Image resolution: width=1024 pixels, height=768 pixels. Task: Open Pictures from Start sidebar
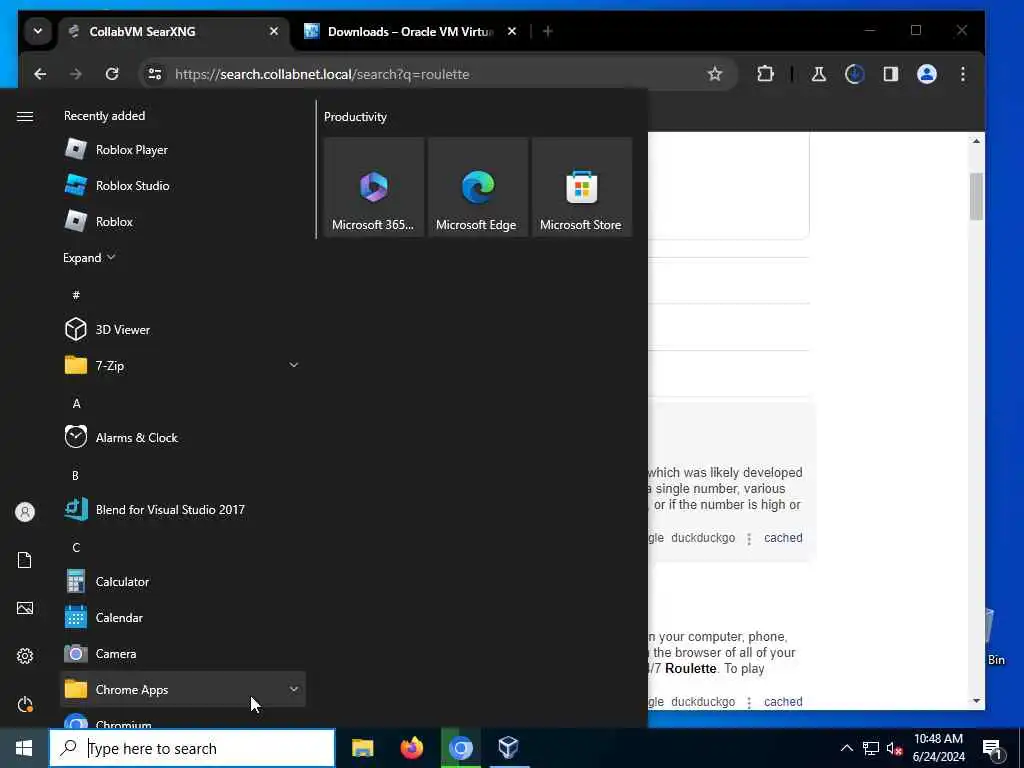point(25,608)
